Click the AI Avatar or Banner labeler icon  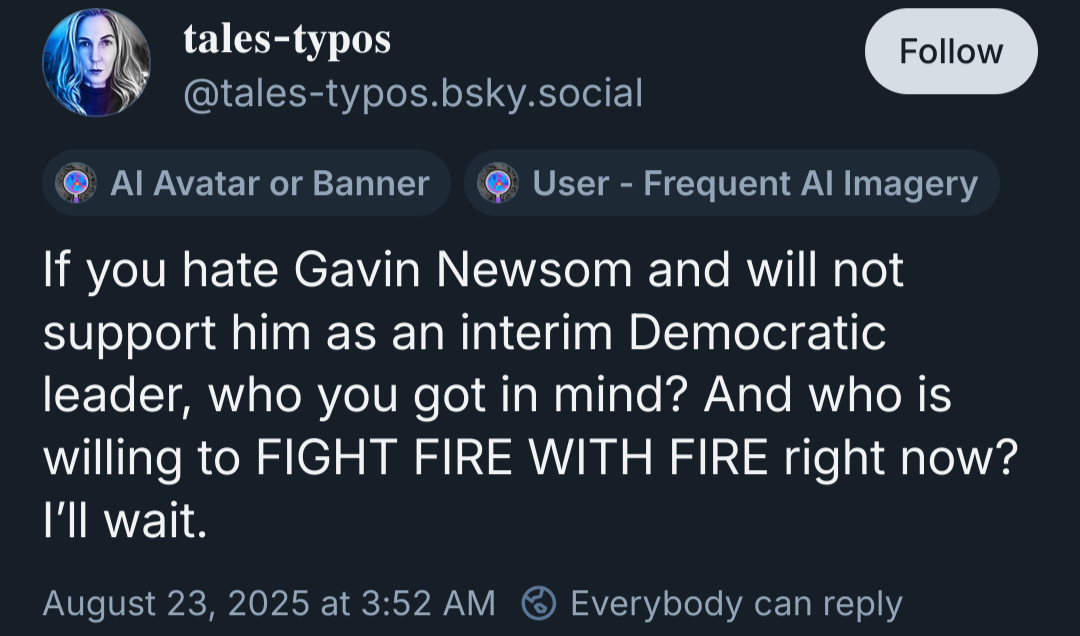(x=75, y=183)
